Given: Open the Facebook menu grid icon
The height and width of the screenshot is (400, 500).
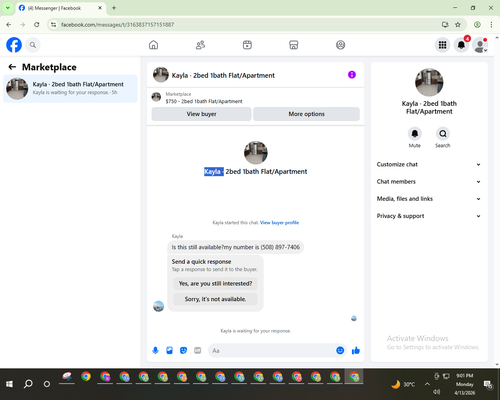Looking at the screenshot, I should [x=442, y=45].
